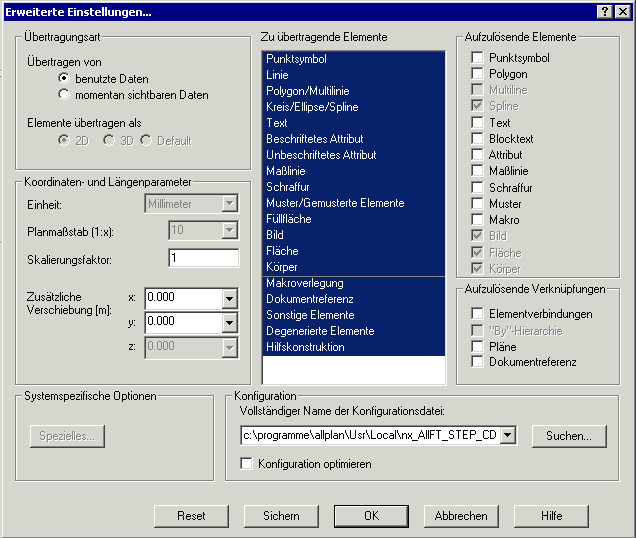Viewport: 636px width, 538px height.
Task: Select 'Maßlinie' in the transfer elements list
Action: (354, 171)
